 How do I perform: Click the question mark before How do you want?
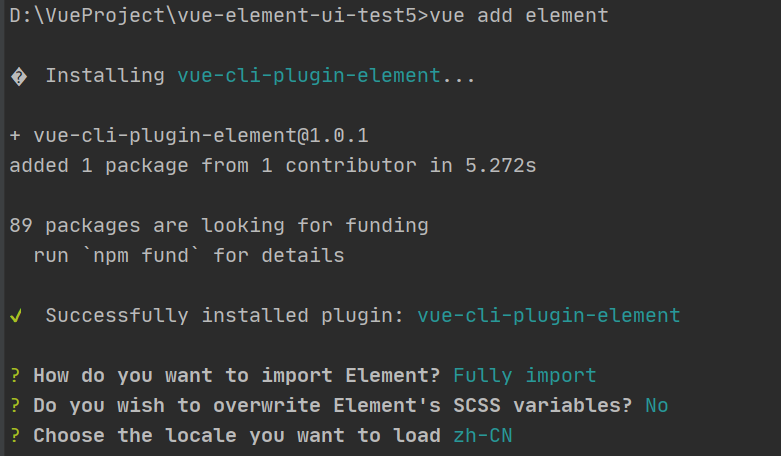pos(15,375)
